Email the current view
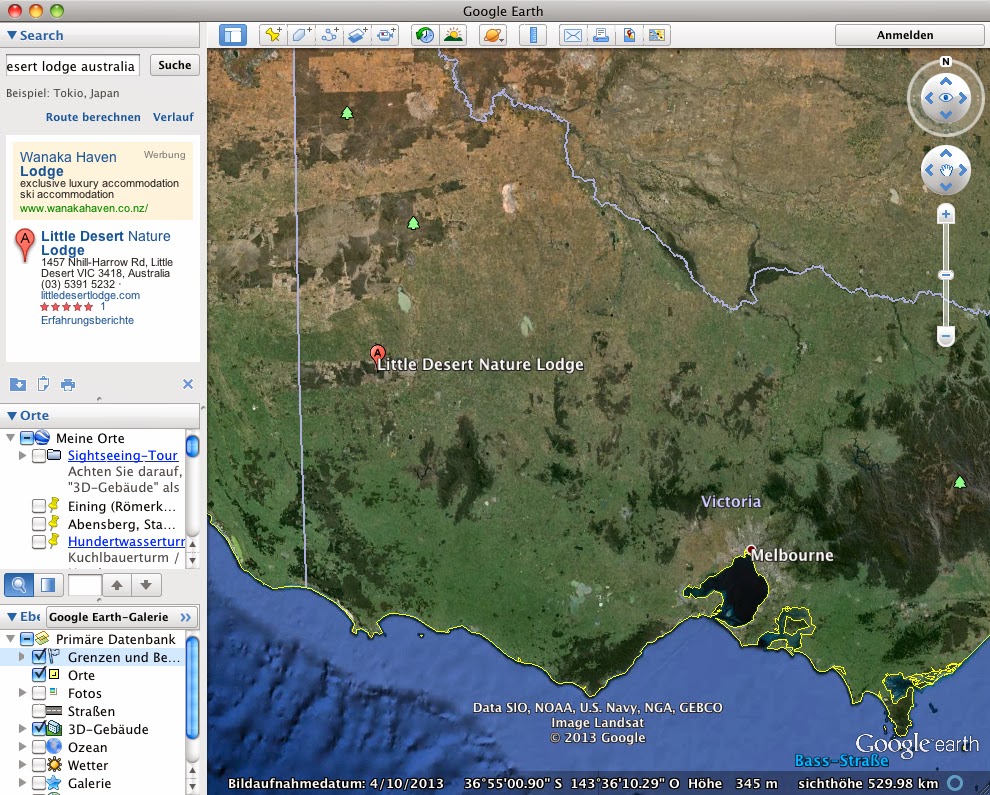 tap(573, 35)
